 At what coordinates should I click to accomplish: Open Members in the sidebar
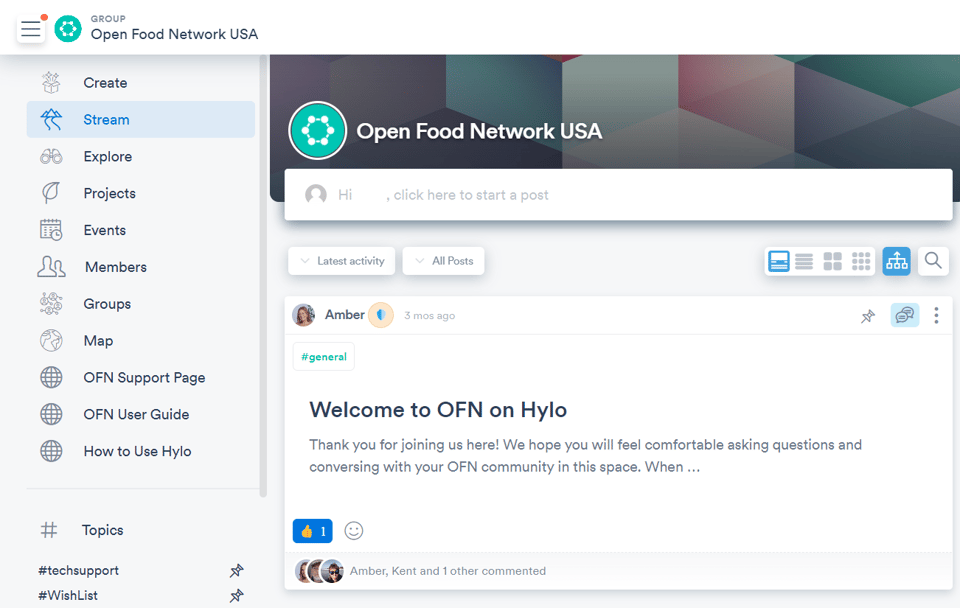115,267
